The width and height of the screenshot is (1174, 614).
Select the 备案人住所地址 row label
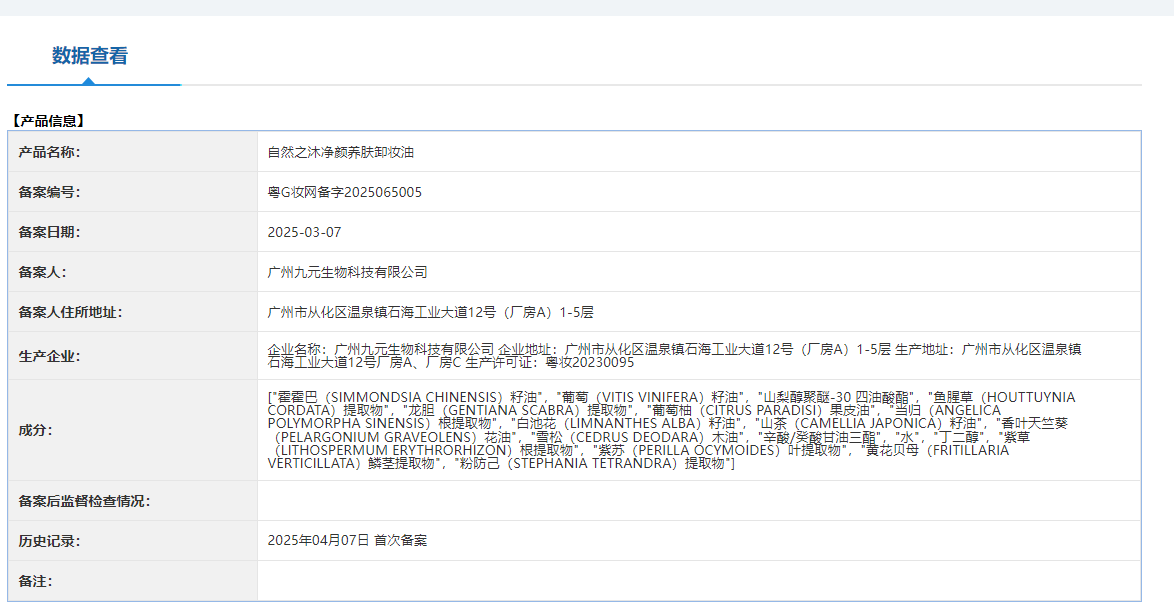point(70,312)
